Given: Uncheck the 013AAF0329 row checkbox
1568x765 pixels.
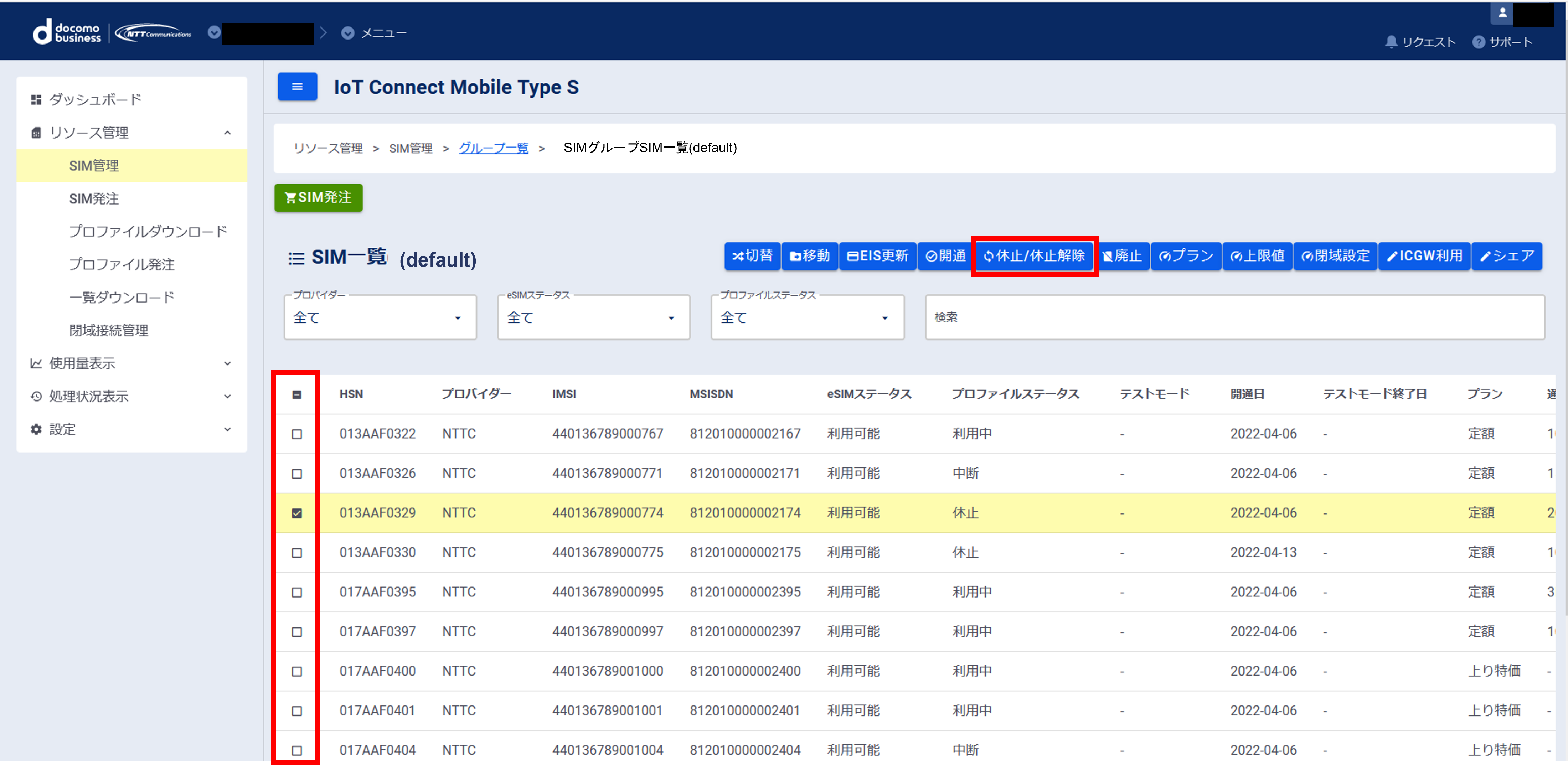Looking at the screenshot, I should pos(296,513).
